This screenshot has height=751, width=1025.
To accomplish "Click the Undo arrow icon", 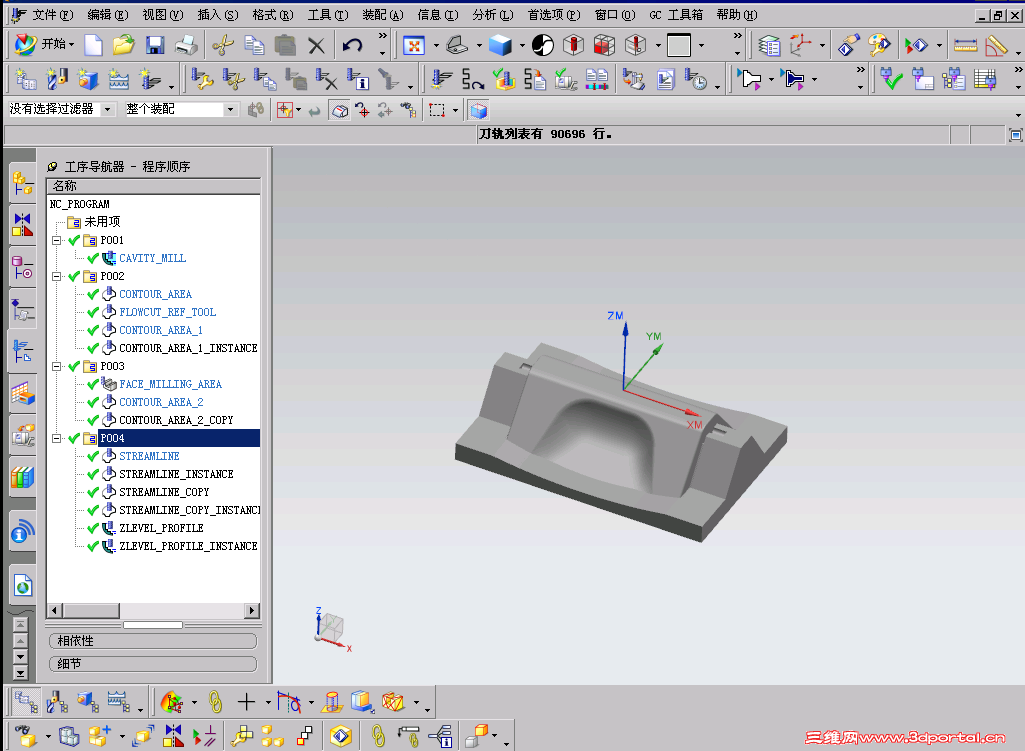I will pos(352,45).
